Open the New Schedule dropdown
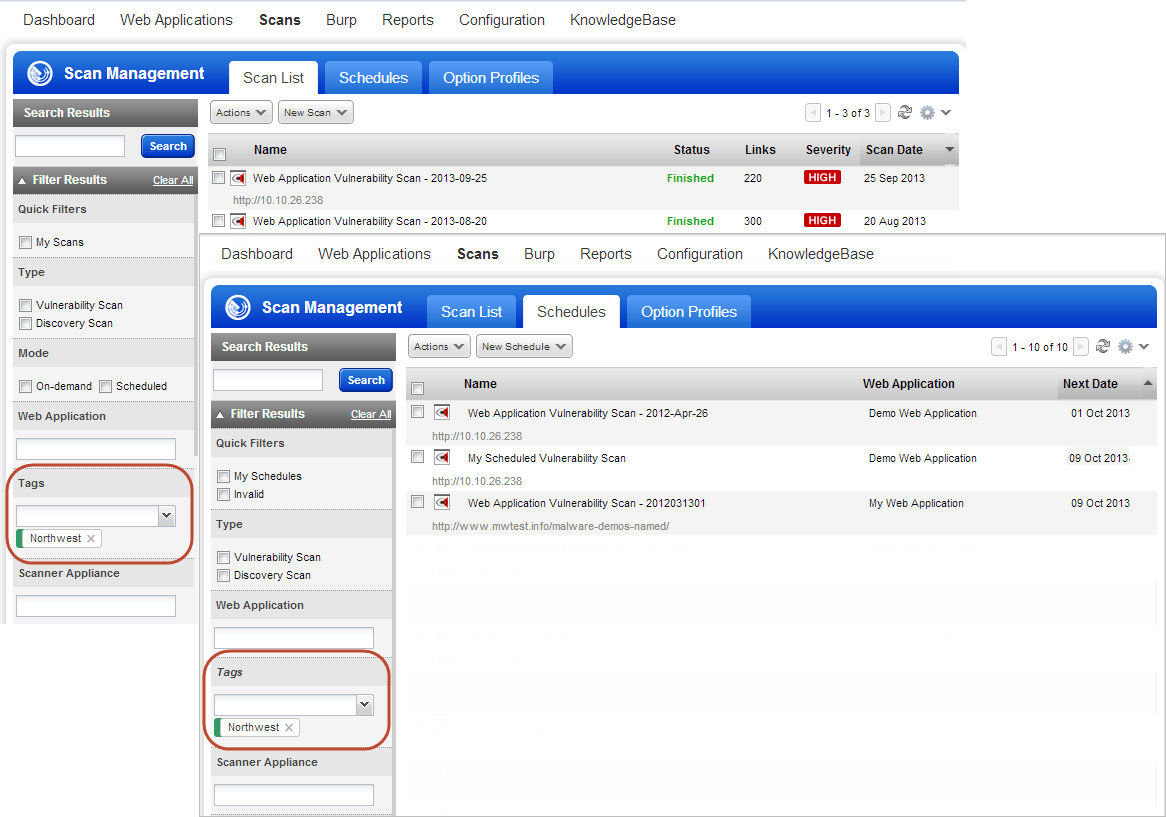Viewport: 1166px width, 817px height. [x=524, y=346]
